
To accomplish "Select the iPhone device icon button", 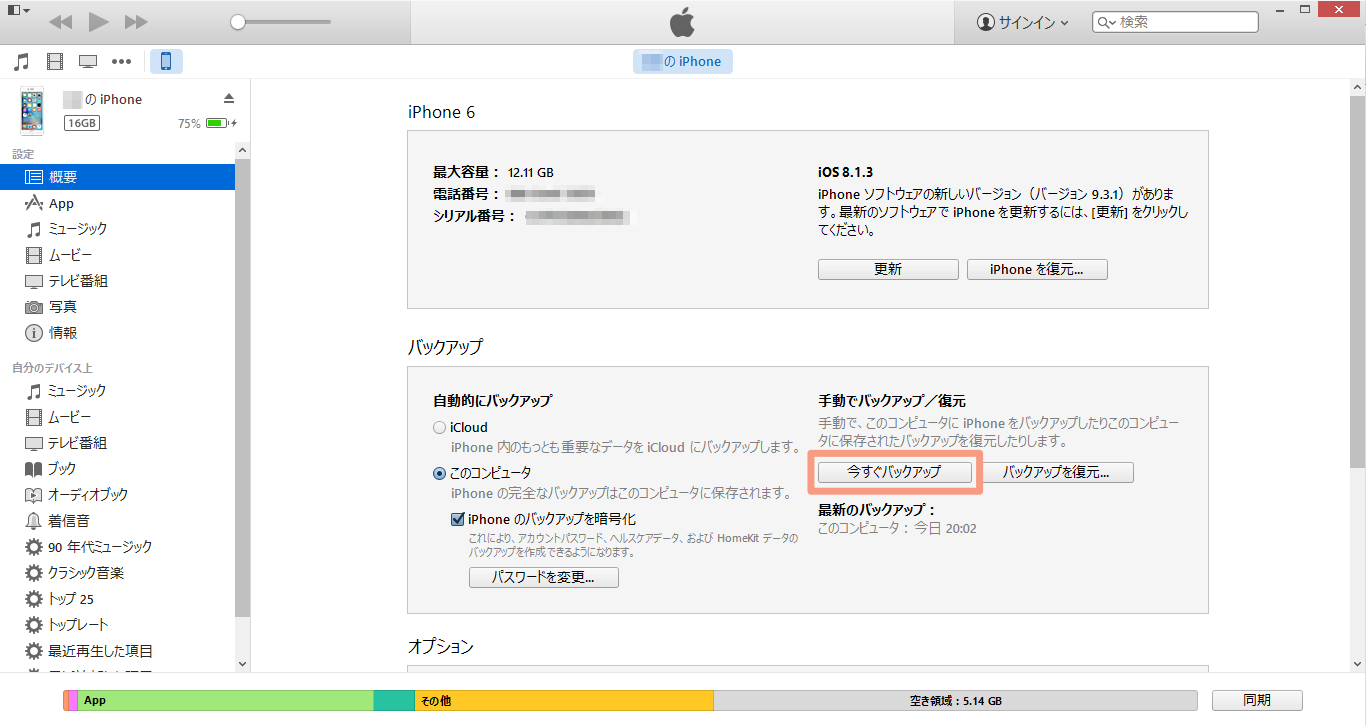I will point(166,62).
